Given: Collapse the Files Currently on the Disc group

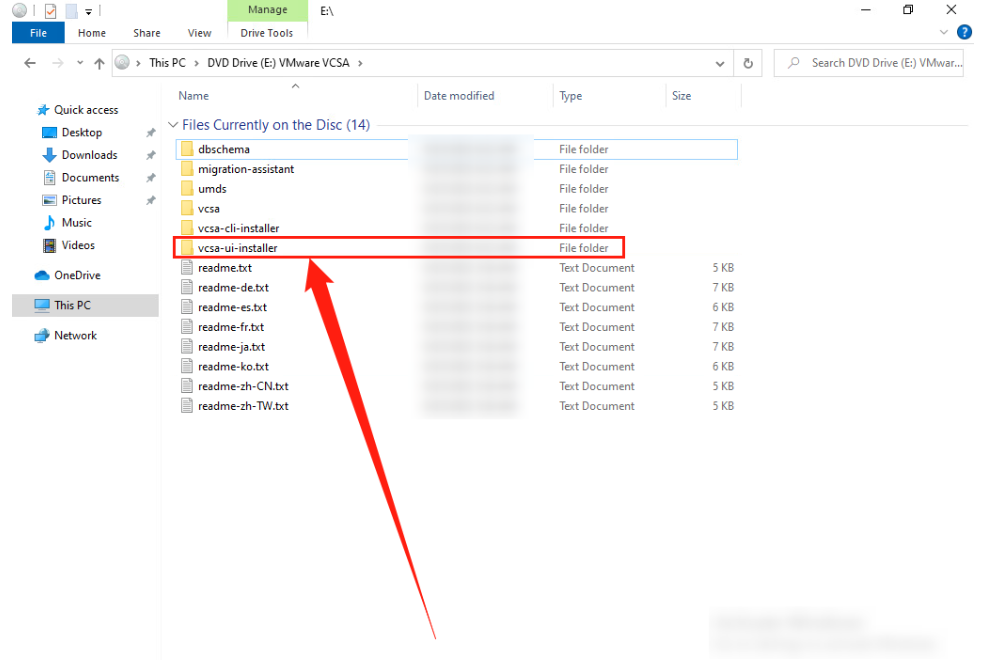Looking at the screenshot, I should (x=173, y=126).
